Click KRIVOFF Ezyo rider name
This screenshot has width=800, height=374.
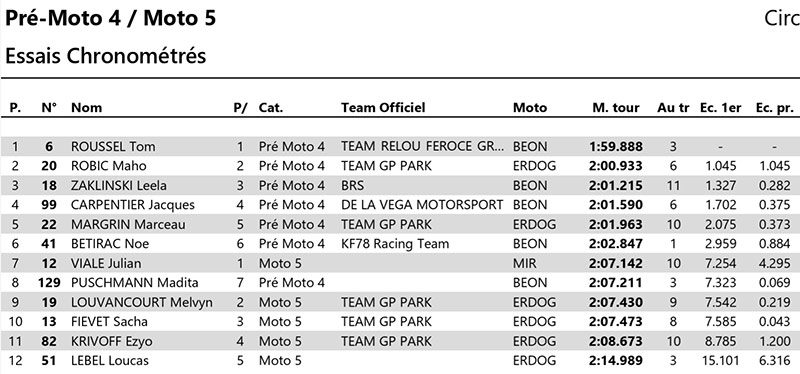(112, 341)
